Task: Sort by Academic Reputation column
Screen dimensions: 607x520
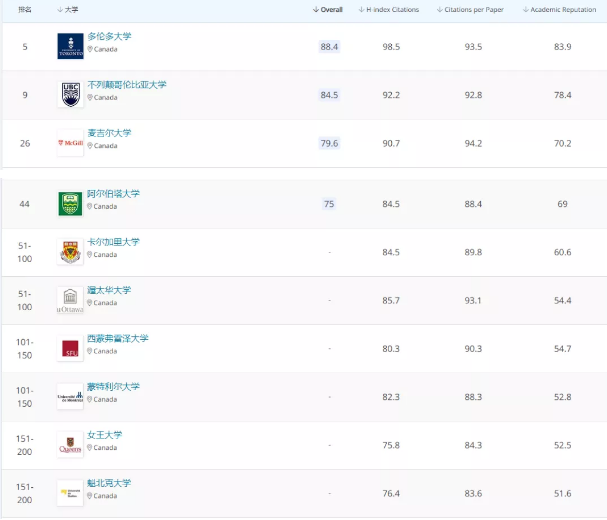Action: [559, 10]
